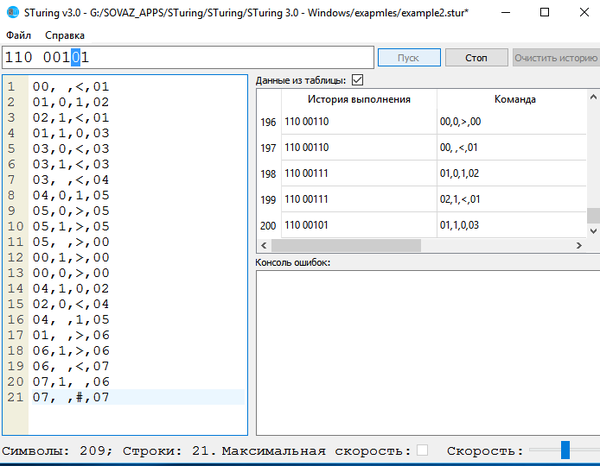Click code line 12: 00,1,>,00
This screenshot has height=466, width=600.
[71, 257]
